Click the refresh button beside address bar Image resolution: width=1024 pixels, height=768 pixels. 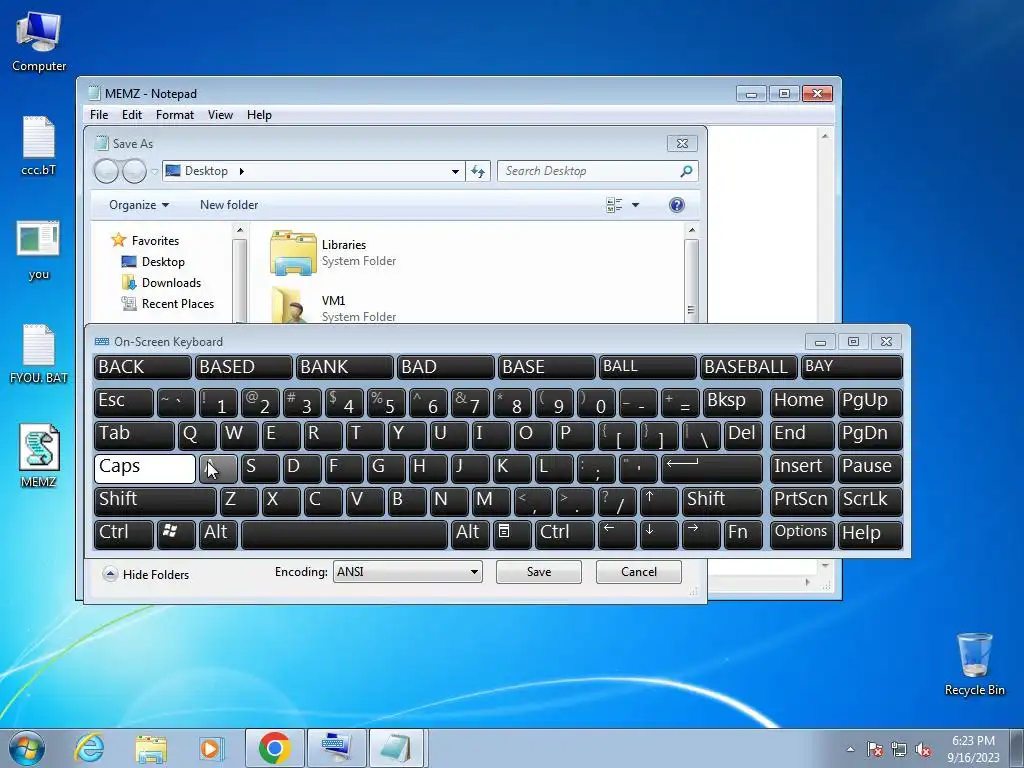[478, 171]
